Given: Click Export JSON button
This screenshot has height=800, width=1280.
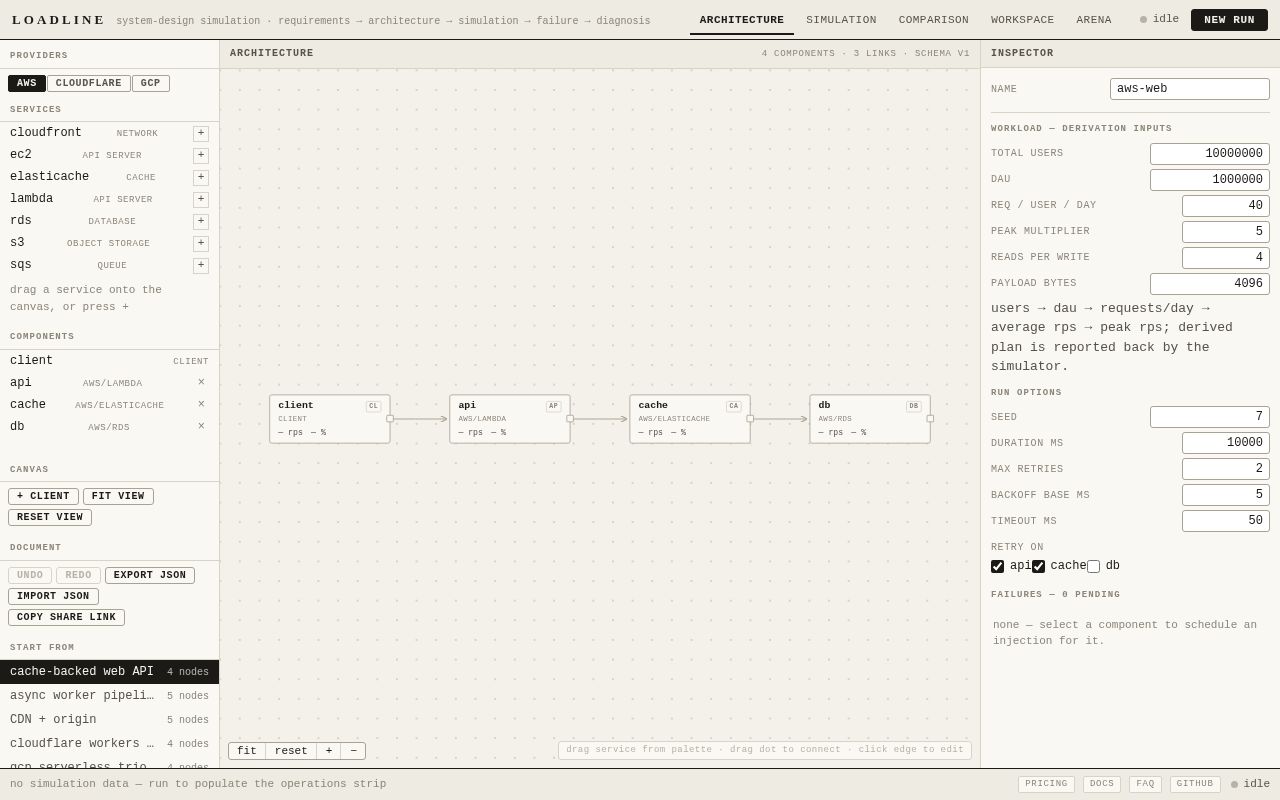Looking at the screenshot, I should tap(150, 576).
